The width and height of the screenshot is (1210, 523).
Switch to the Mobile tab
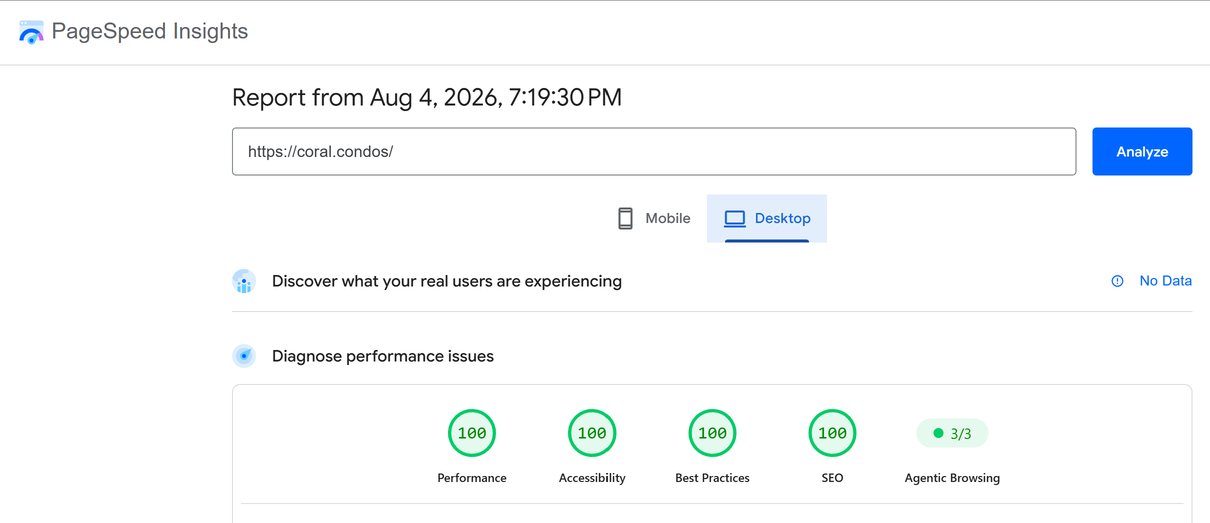654,218
